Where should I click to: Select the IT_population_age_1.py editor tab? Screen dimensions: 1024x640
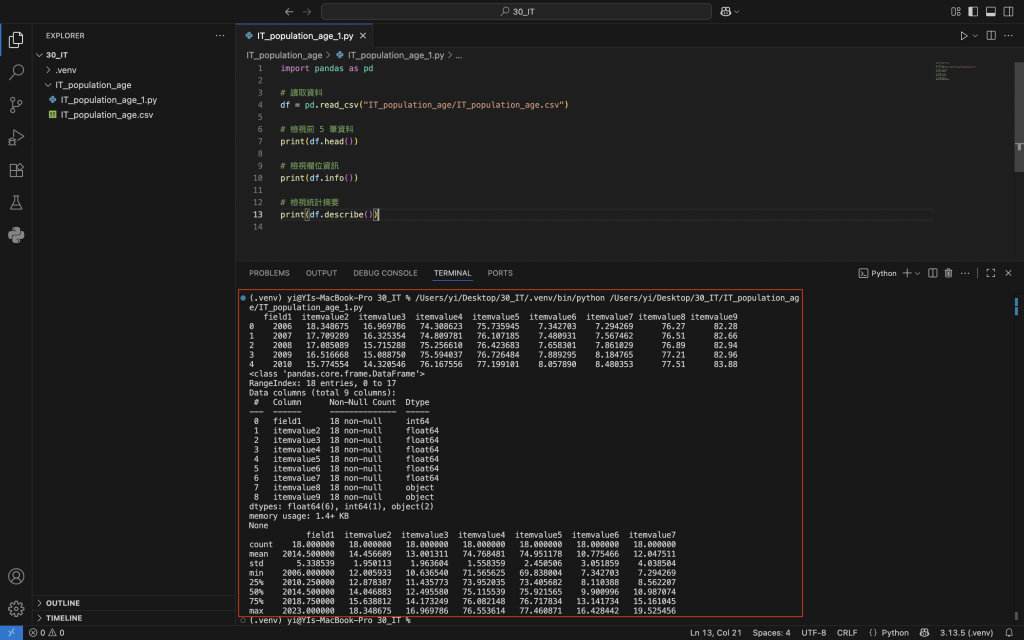(304, 36)
